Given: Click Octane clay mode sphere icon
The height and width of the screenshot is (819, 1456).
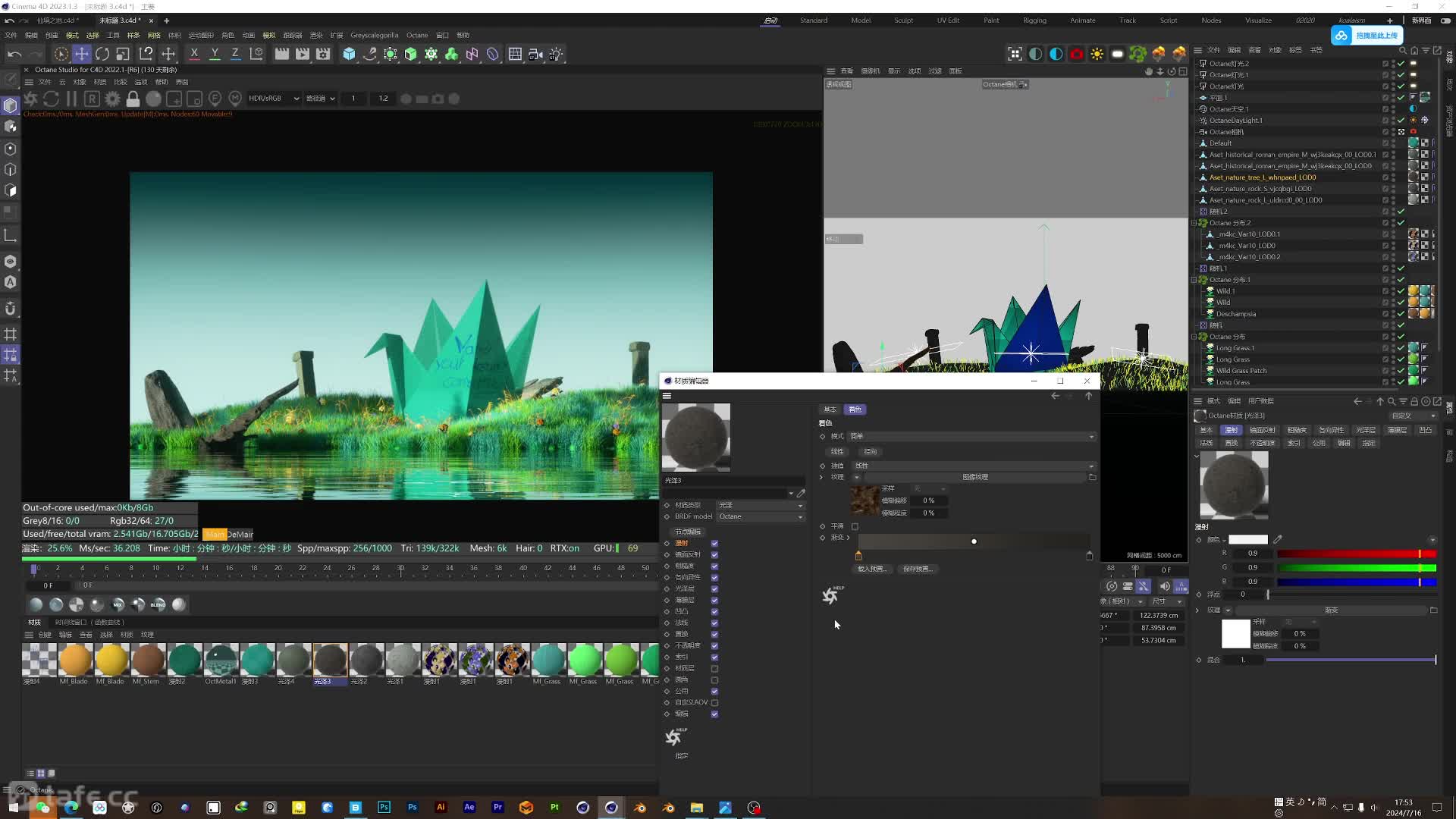Looking at the screenshot, I should pos(153,99).
